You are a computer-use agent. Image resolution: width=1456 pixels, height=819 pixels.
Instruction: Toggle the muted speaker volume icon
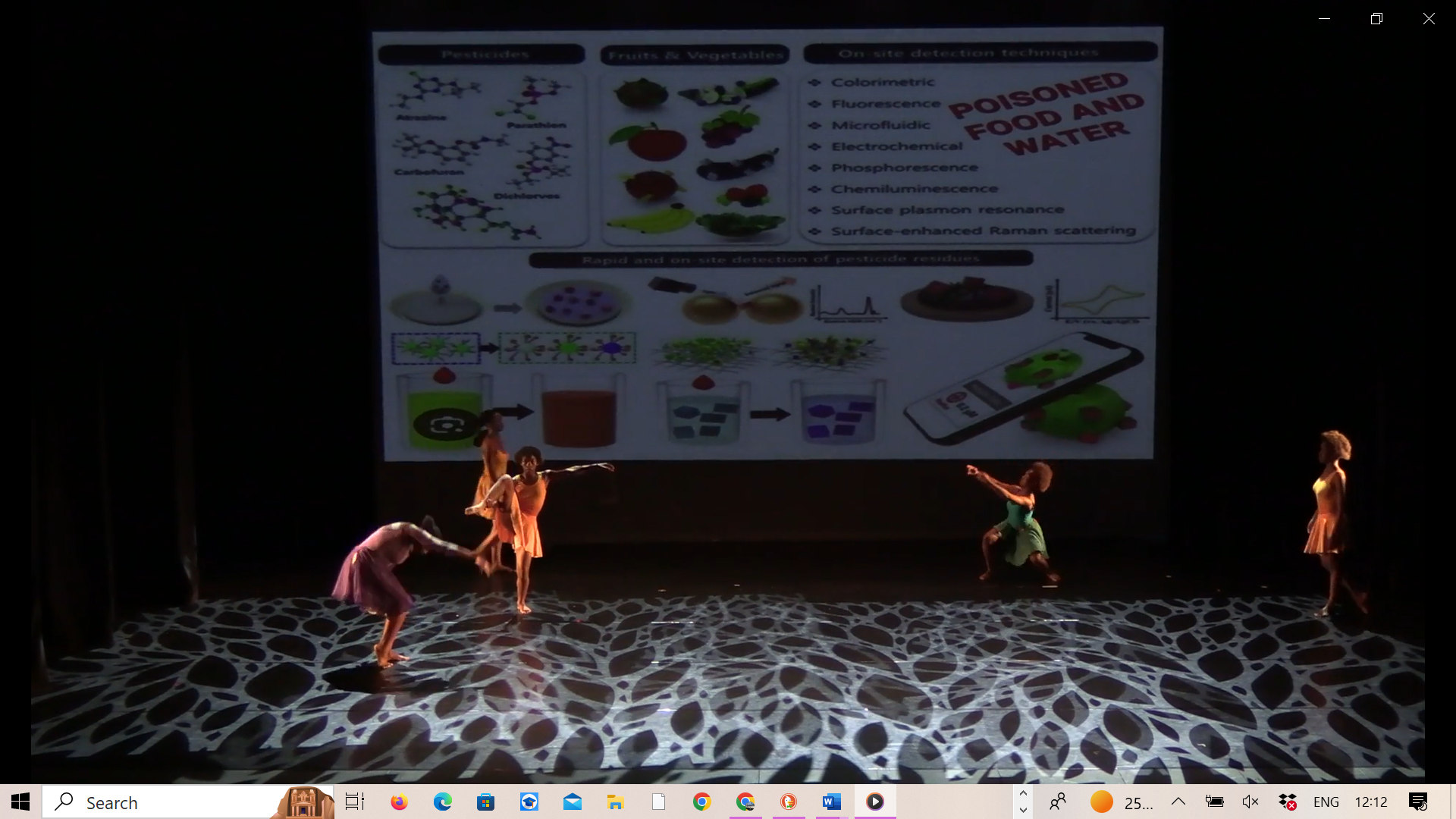click(x=1250, y=802)
